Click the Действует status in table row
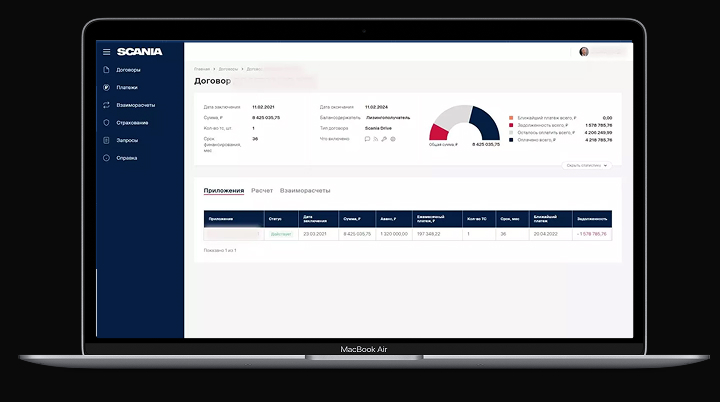720x402 pixels. point(281,234)
